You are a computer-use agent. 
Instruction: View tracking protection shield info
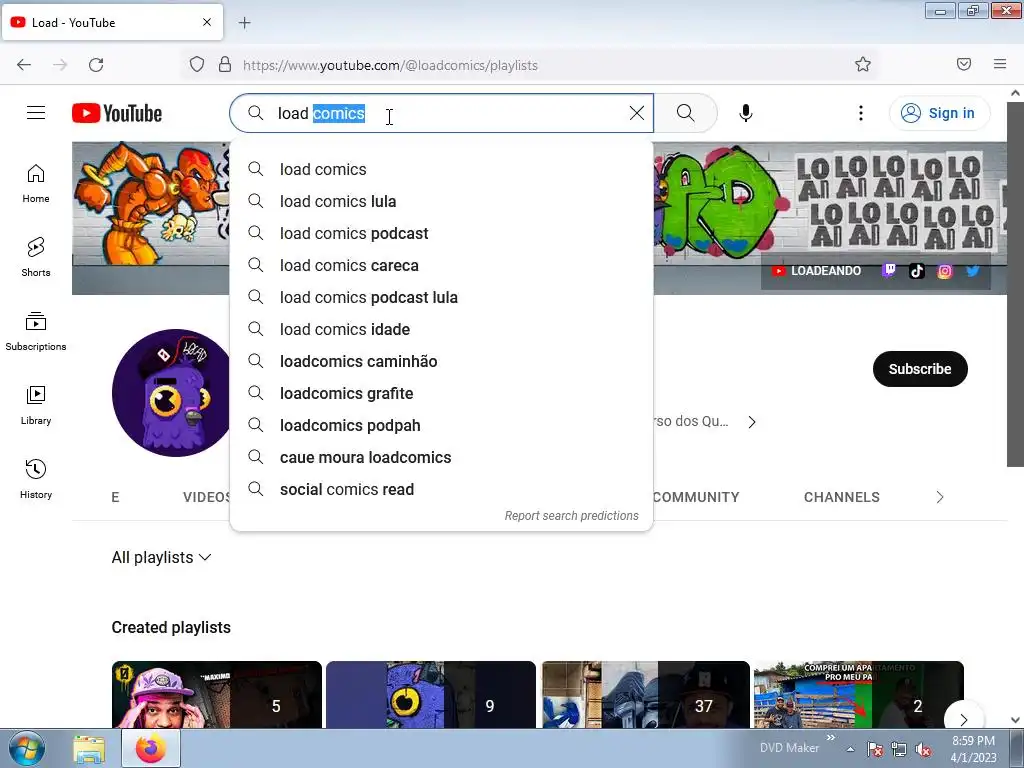pos(197,64)
